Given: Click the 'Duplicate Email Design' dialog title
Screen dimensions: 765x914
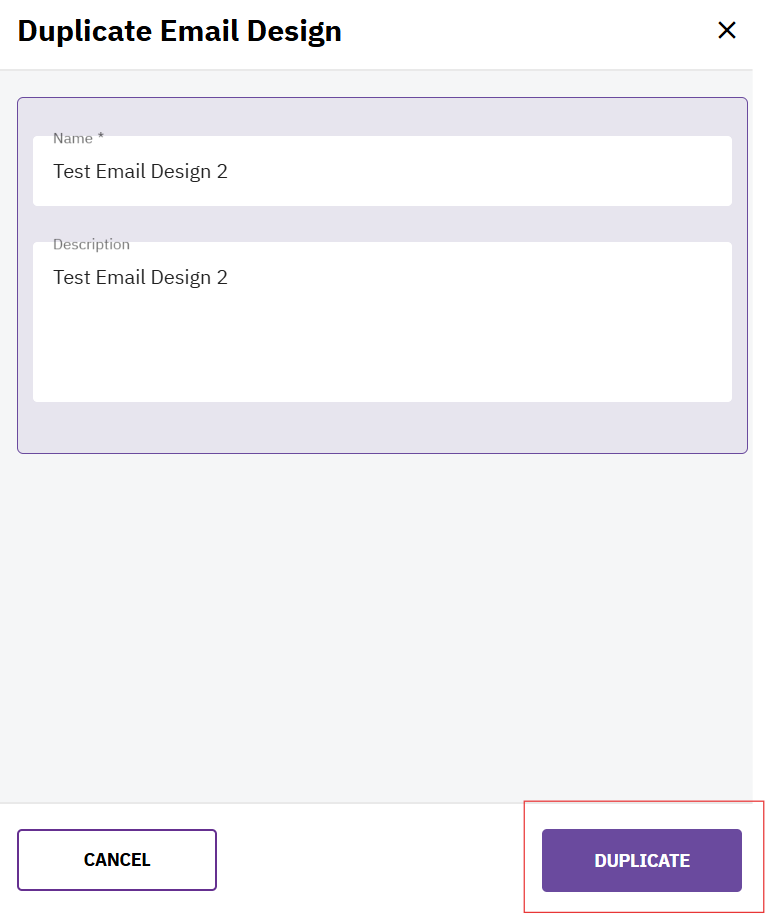Looking at the screenshot, I should click(x=180, y=31).
